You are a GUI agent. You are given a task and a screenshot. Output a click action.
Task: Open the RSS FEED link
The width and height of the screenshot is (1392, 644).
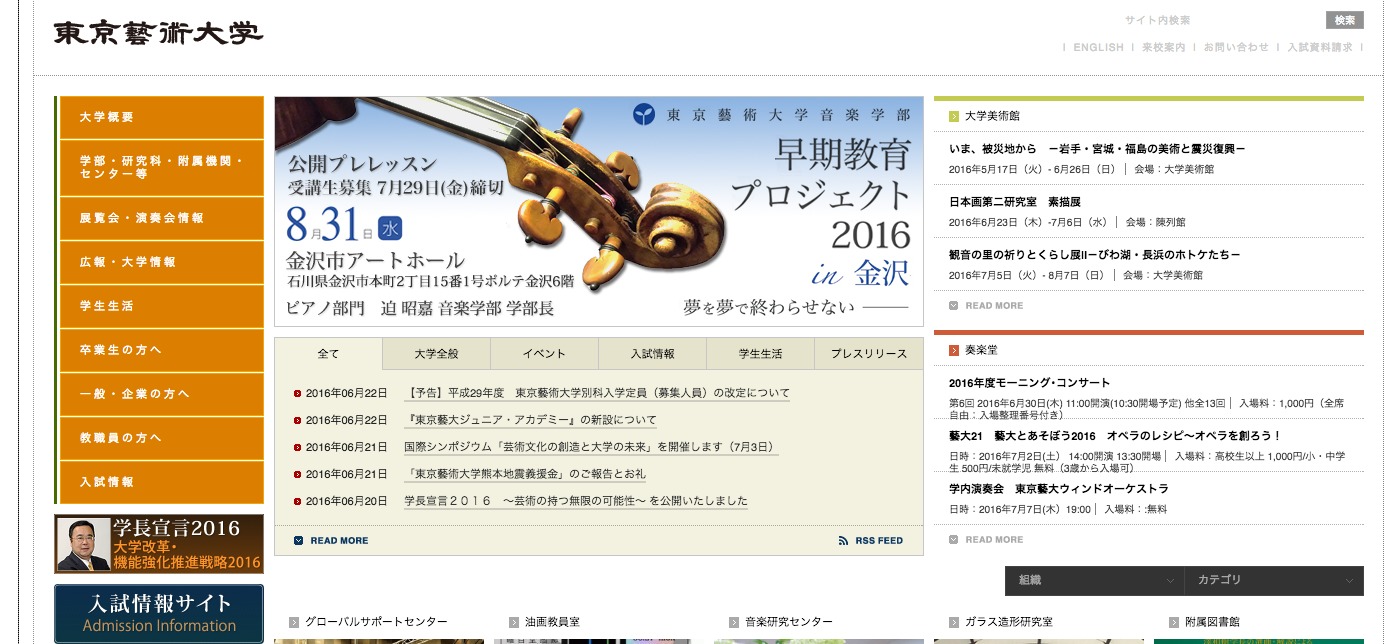(879, 541)
